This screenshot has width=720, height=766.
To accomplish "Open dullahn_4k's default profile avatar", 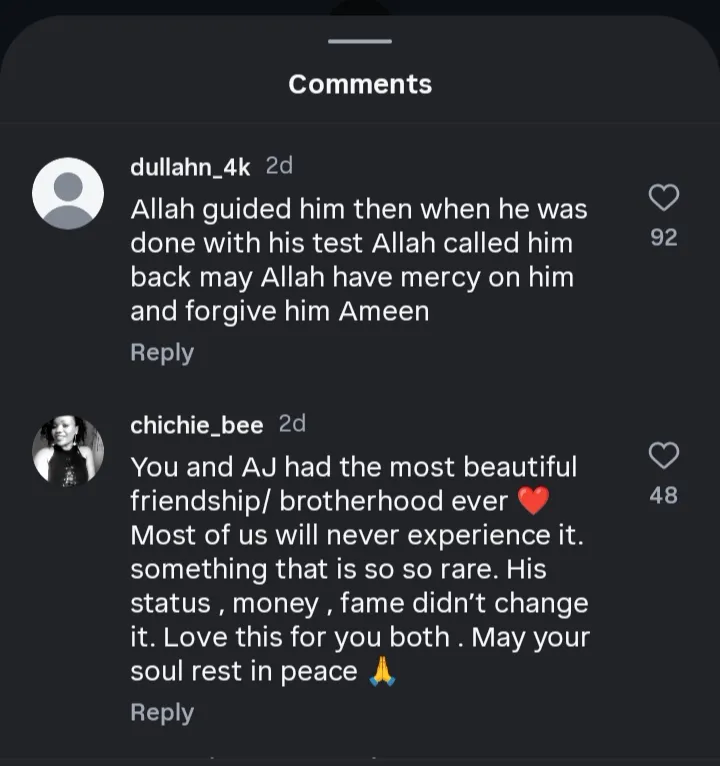I will pyautogui.click(x=68, y=193).
